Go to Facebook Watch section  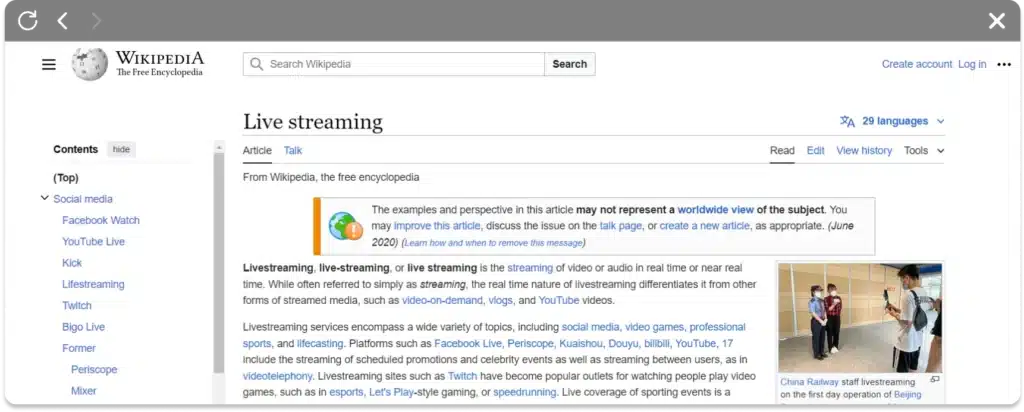pyautogui.click(x=101, y=221)
